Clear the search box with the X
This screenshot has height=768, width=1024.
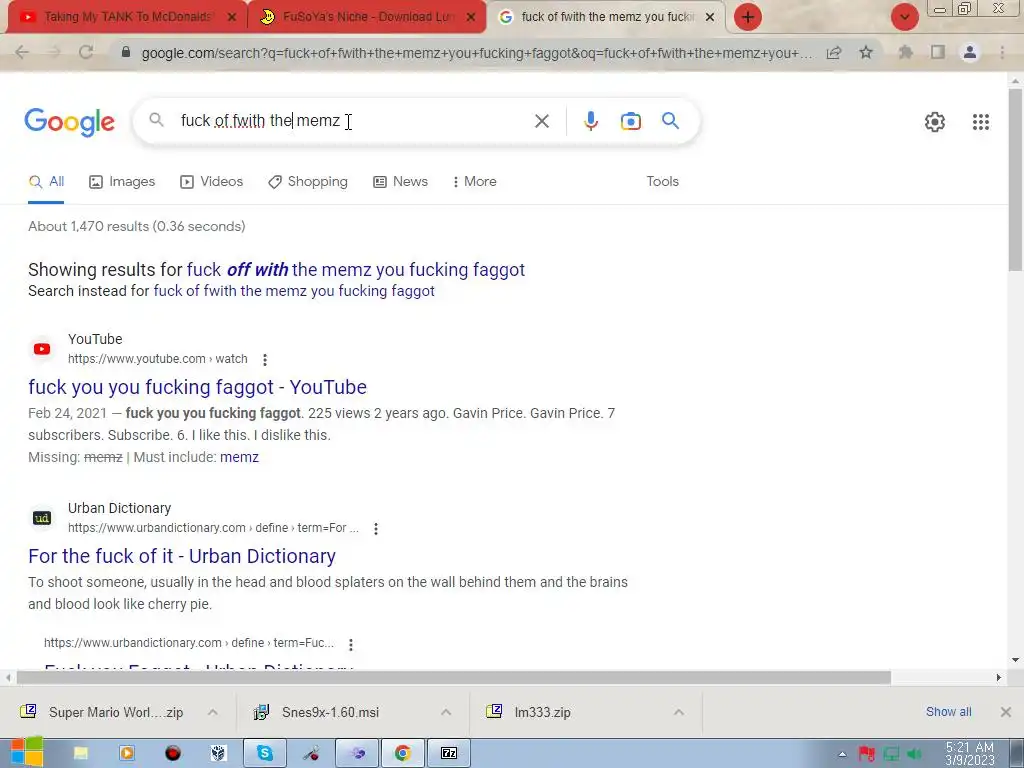(541, 121)
